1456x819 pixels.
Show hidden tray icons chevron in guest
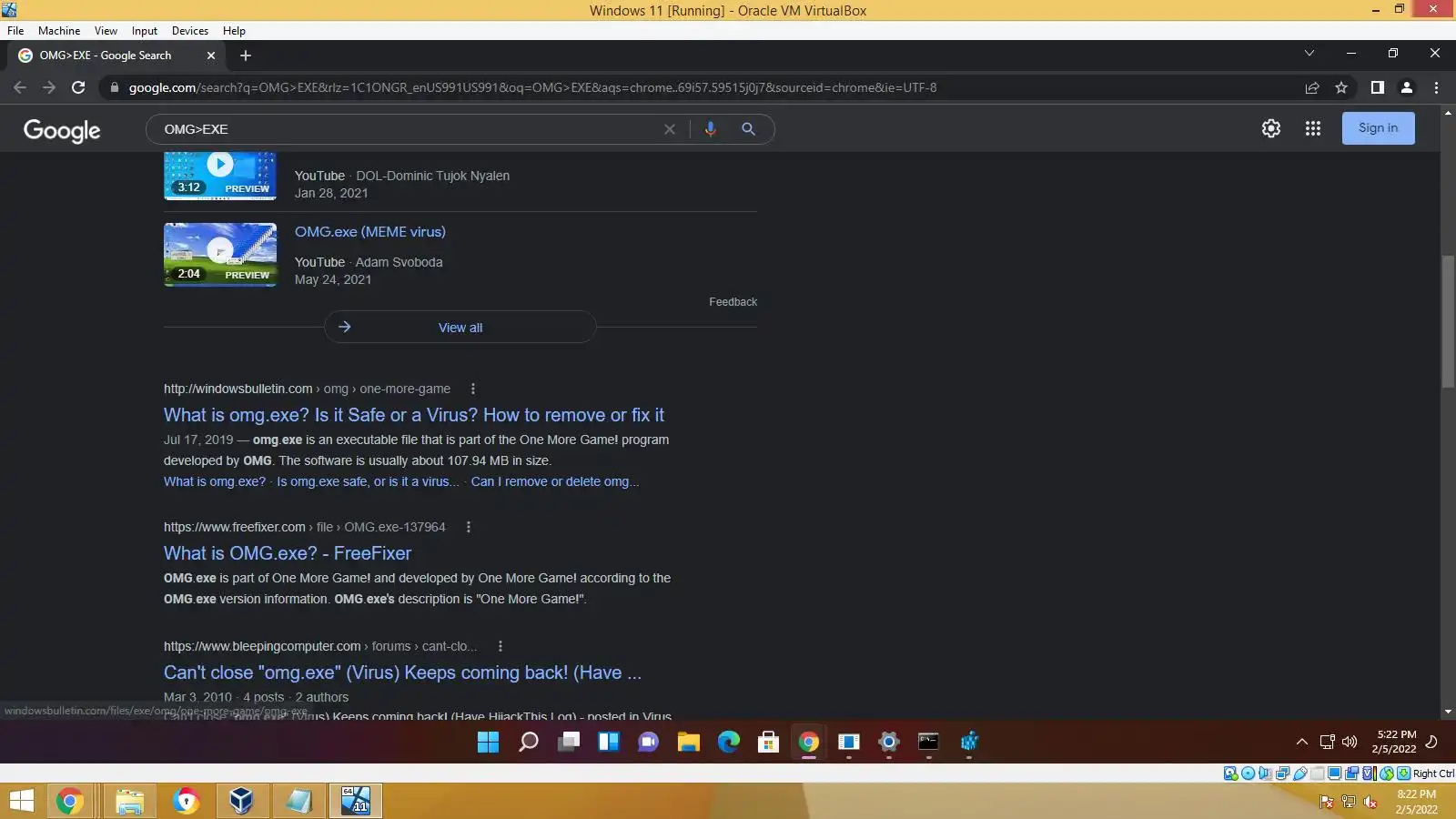click(1301, 742)
